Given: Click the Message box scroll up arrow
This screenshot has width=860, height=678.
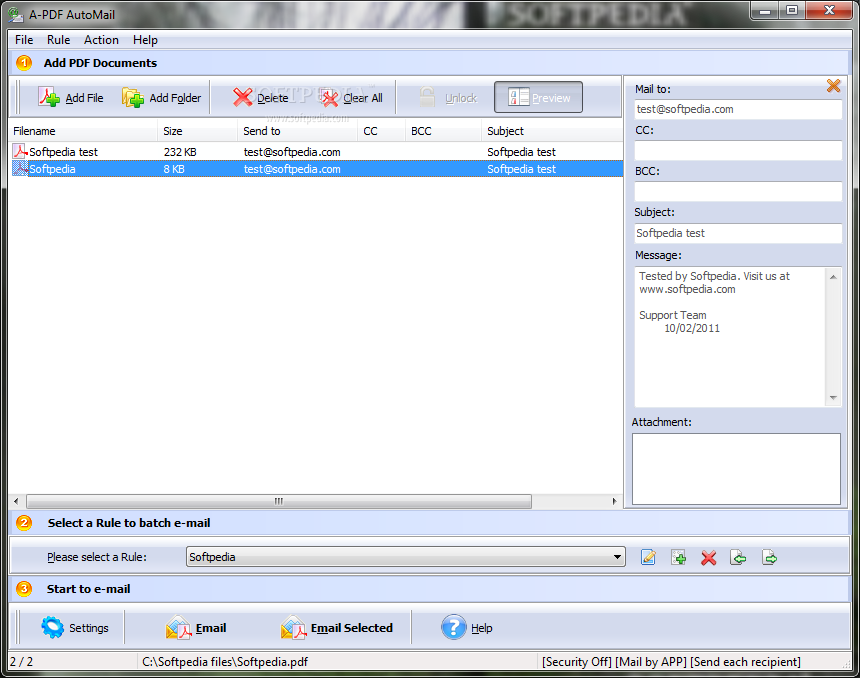Looking at the screenshot, I should click(833, 277).
